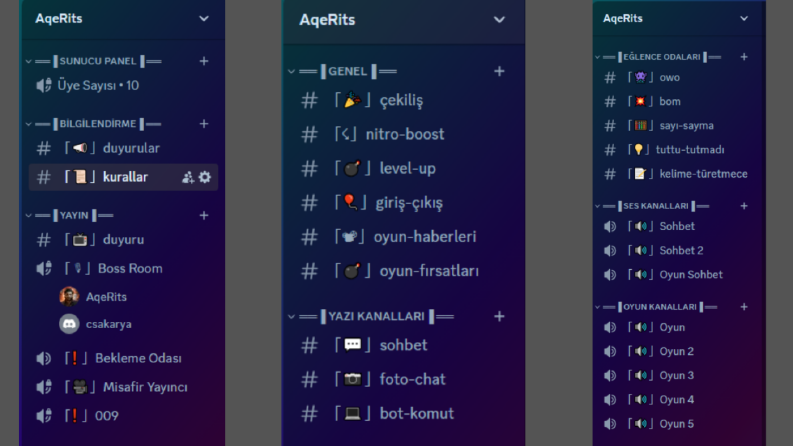Collapse the GENEL category
The height and width of the screenshot is (446, 793).
coord(291,71)
